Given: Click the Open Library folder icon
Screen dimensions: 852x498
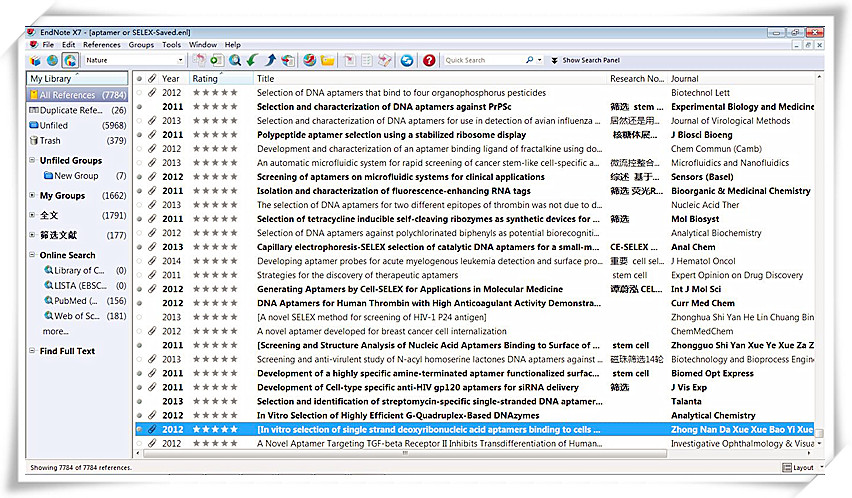Looking at the screenshot, I should [327, 60].
